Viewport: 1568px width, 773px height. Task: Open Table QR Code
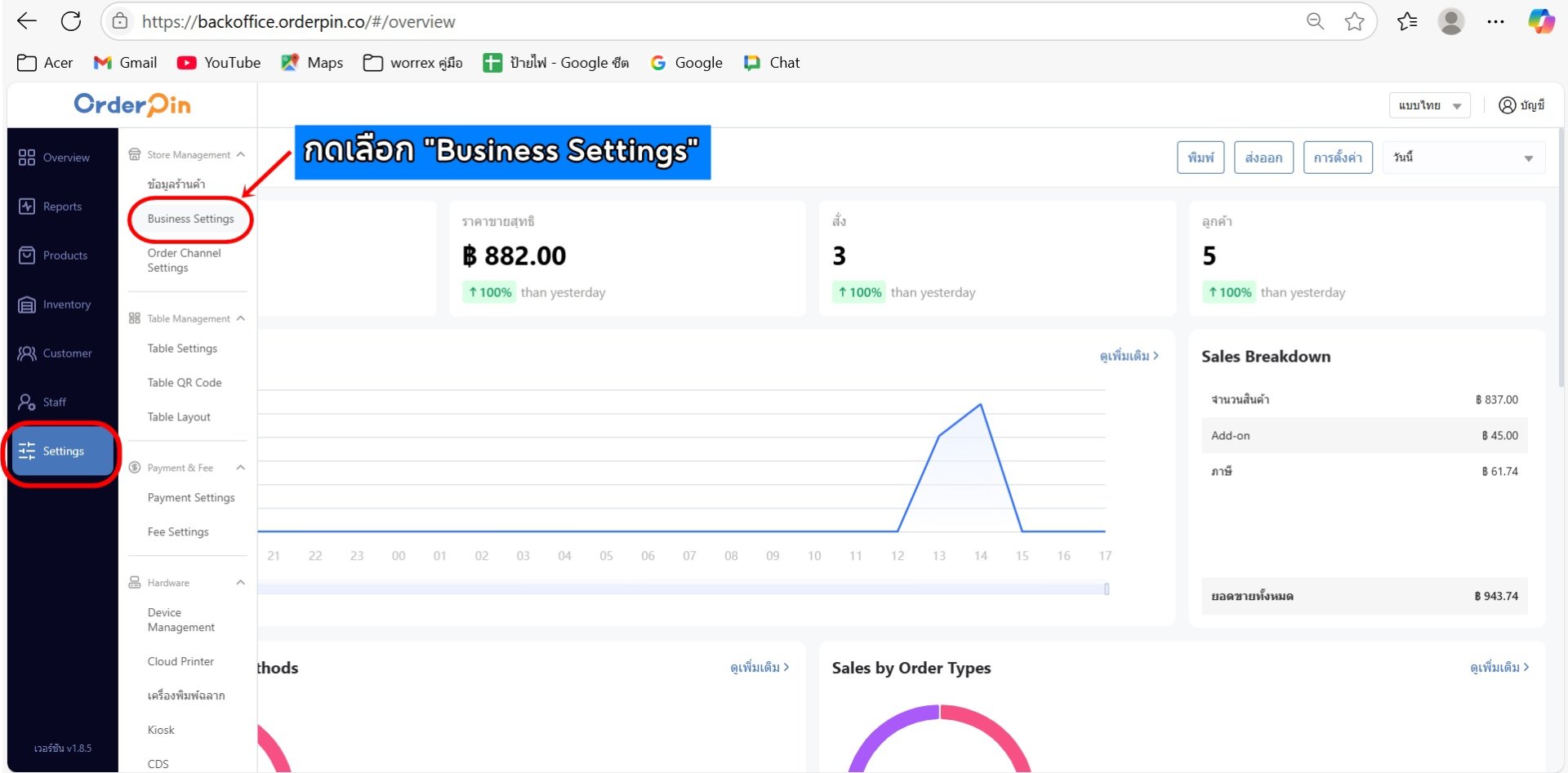[x=185, y=383]
